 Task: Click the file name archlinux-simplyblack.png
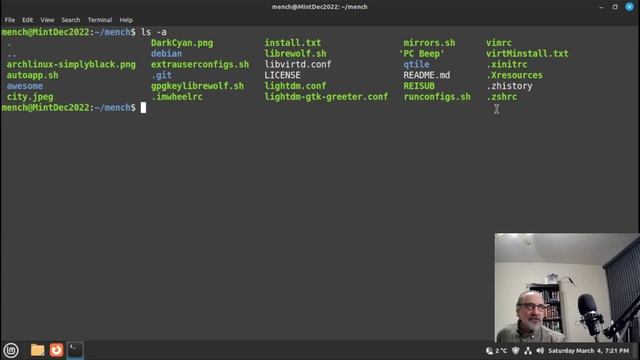[x=71, y=64]
